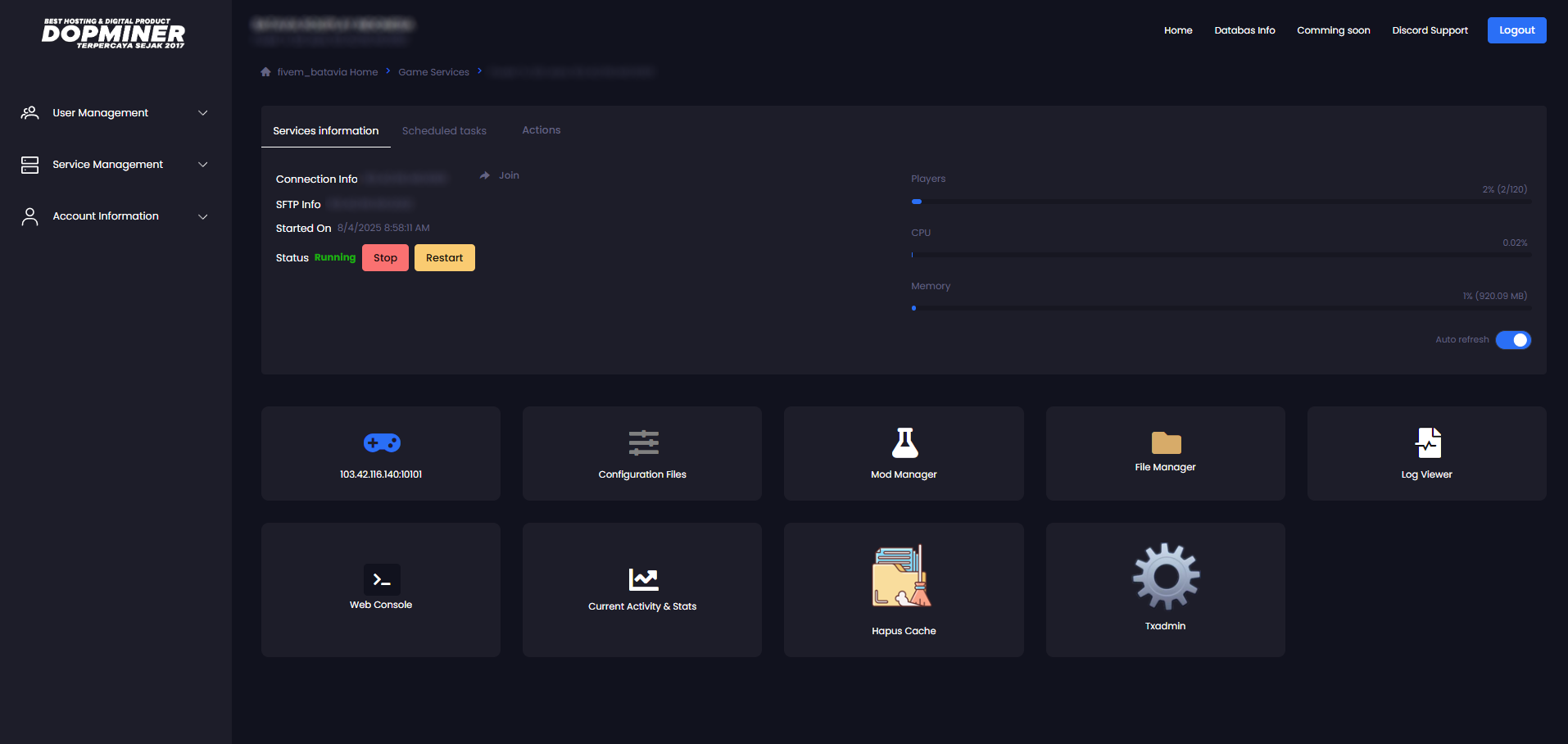The height and width of the screenshot is (744, 1568).
Task: Open Comming soon in top navigation
Action: (x=1333, y=30)
